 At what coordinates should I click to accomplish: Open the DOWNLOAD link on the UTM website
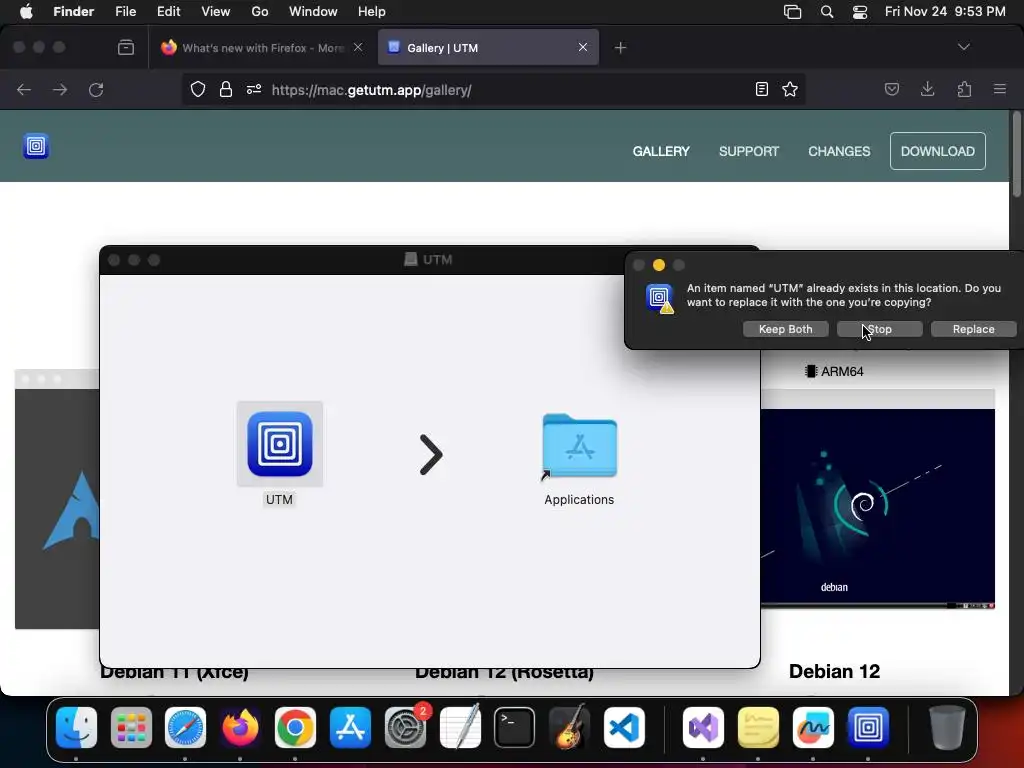point(937,152)
